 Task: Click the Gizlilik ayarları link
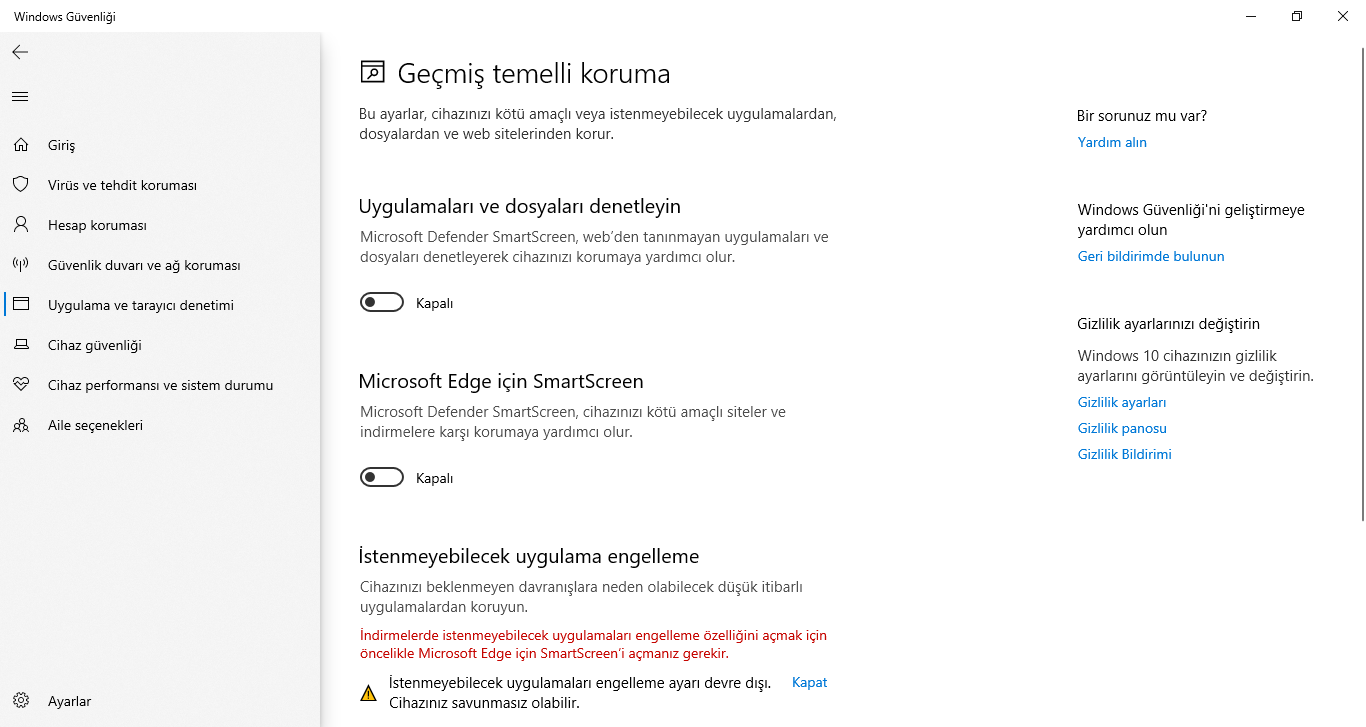(1122, 402)
